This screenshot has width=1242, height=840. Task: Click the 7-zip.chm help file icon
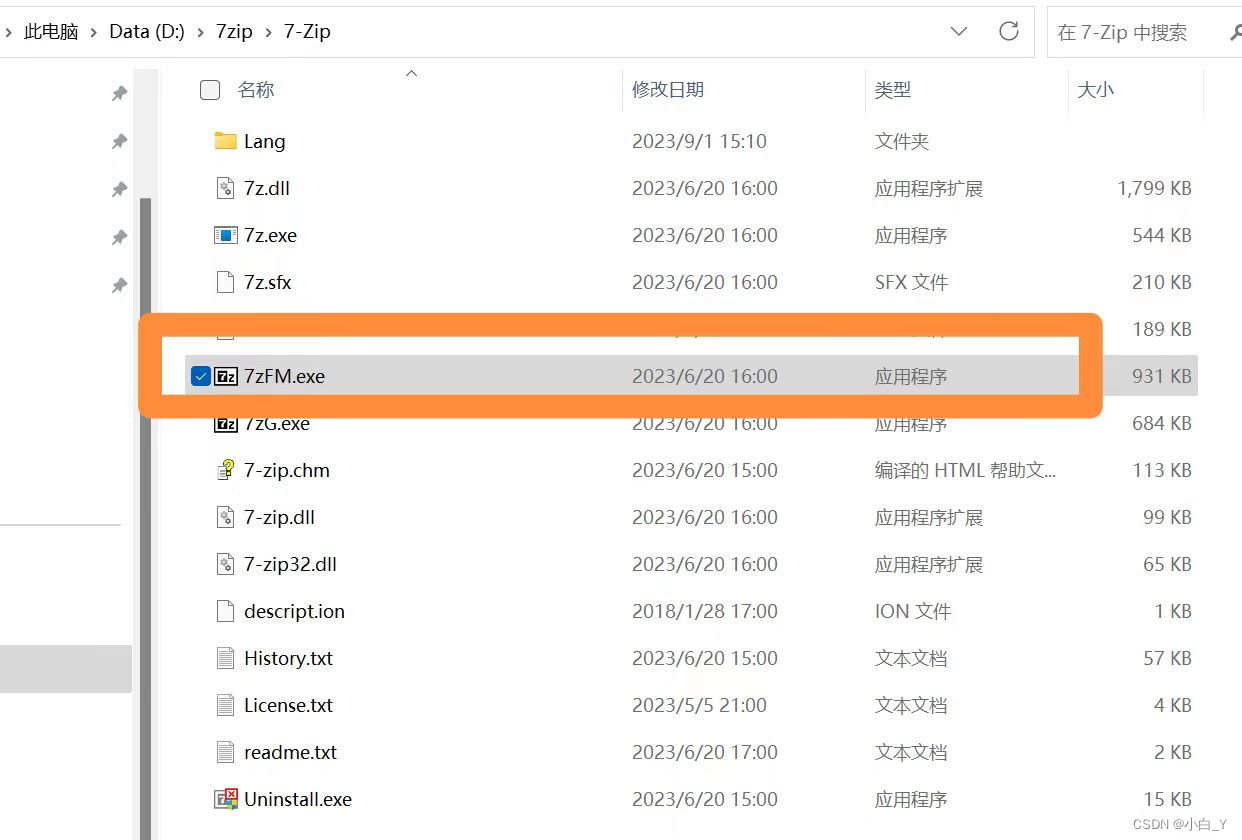(226, 470)
